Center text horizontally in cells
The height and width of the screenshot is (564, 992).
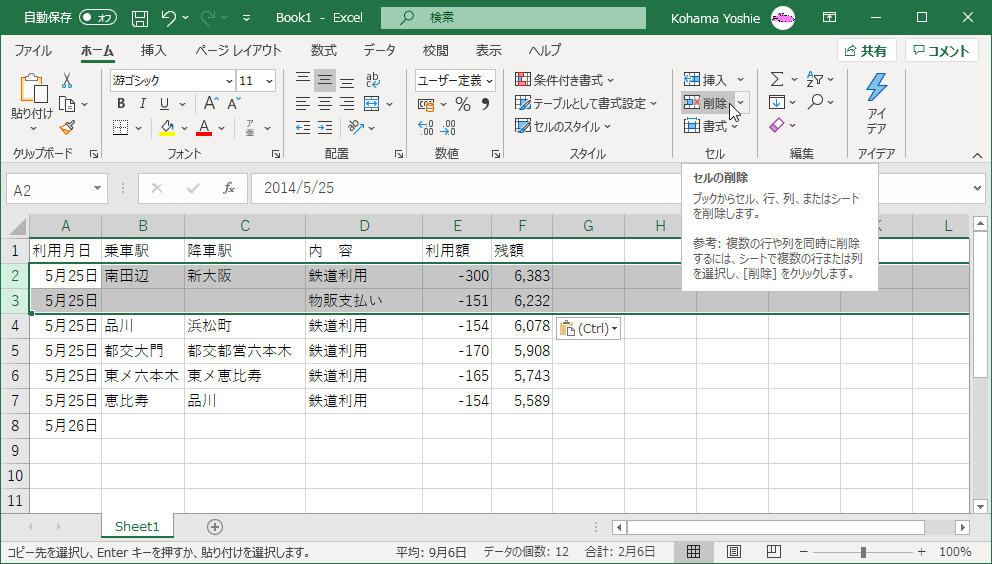[x=325, y=104]
